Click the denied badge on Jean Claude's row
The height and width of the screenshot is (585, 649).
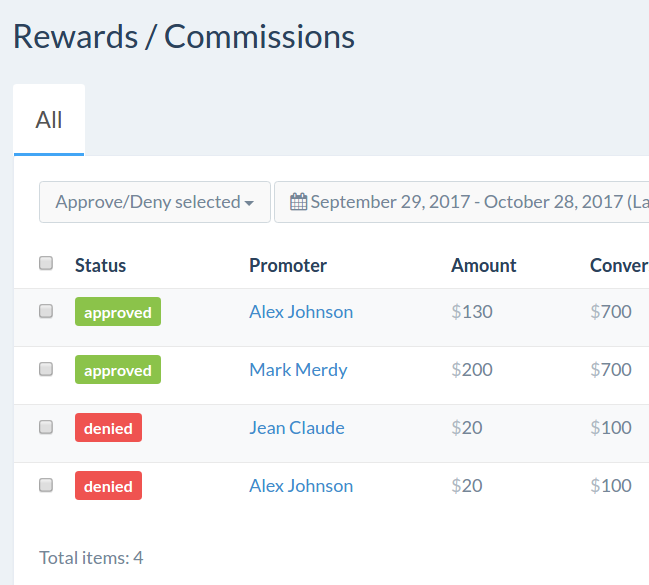point(108,427)
